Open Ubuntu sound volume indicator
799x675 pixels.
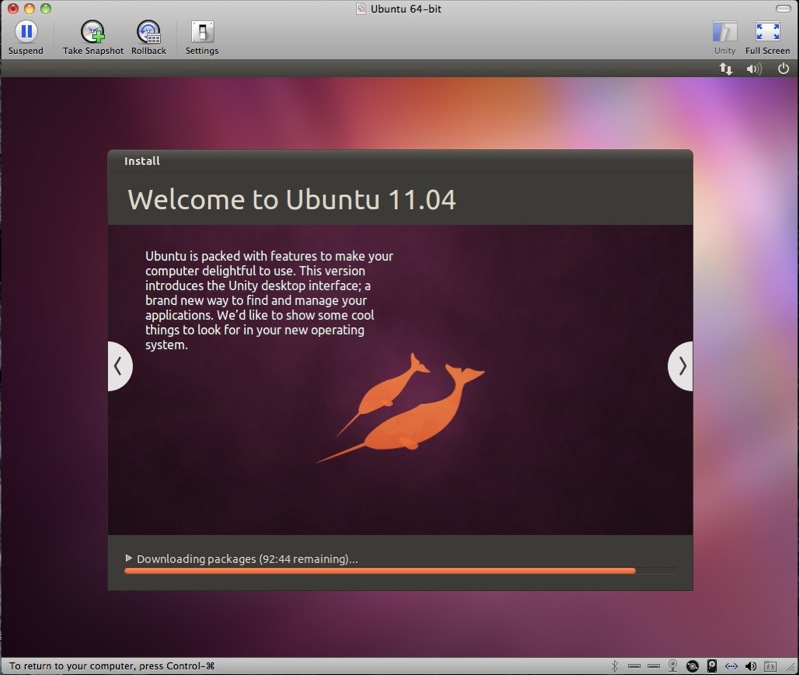(x=754, y=69)
